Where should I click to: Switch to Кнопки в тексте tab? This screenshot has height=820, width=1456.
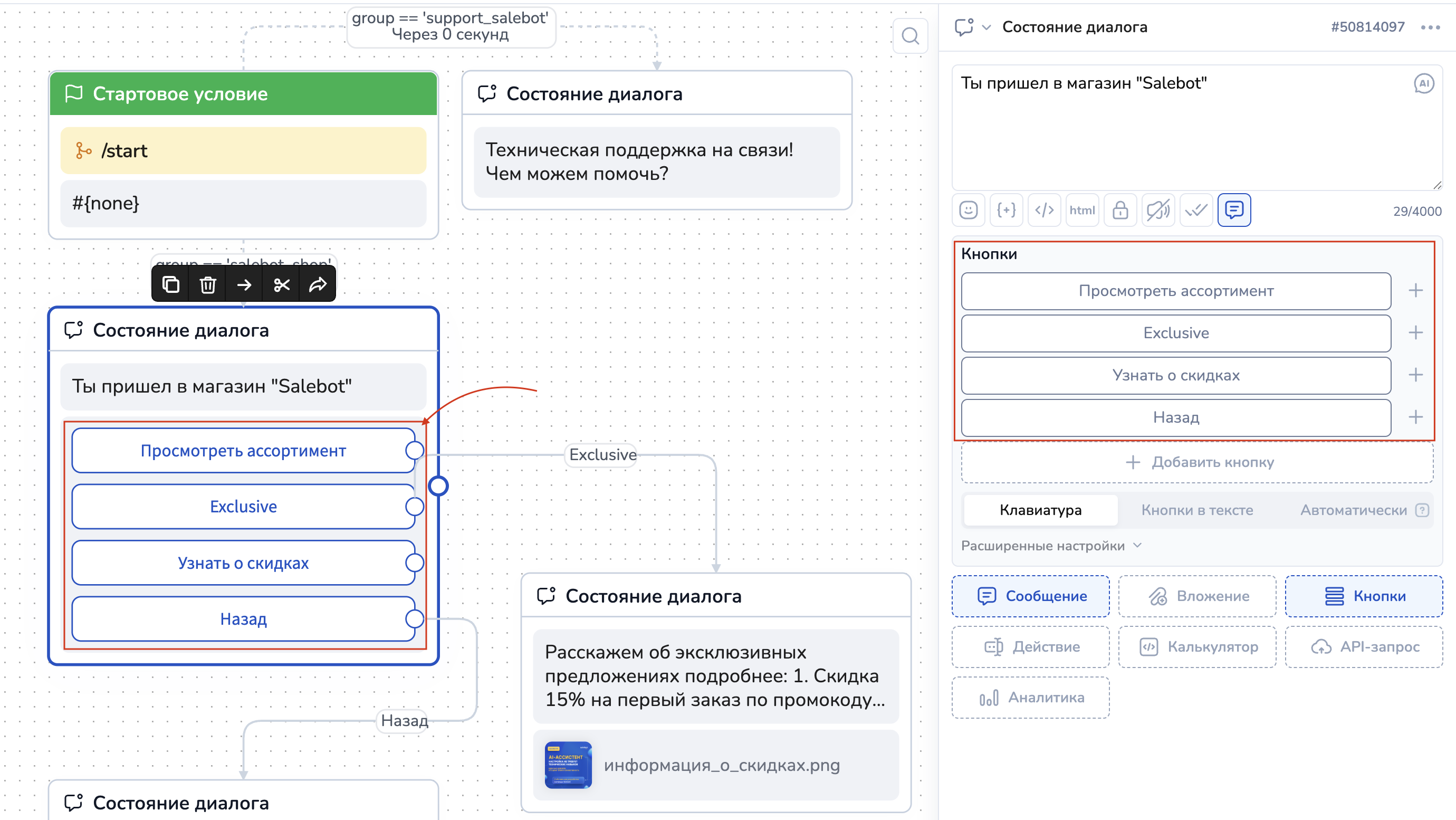pos(1196,510)
